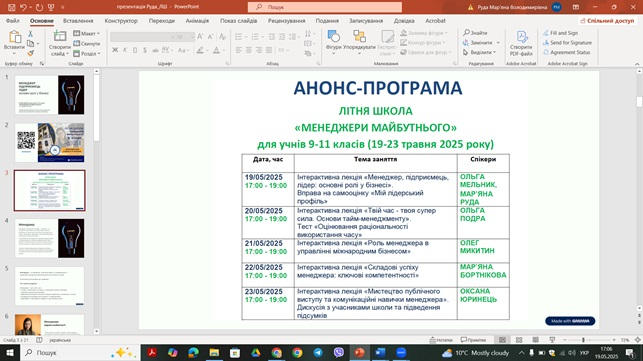
Task: Cut selection with the scissors icon
Action: tap(30, 34)
